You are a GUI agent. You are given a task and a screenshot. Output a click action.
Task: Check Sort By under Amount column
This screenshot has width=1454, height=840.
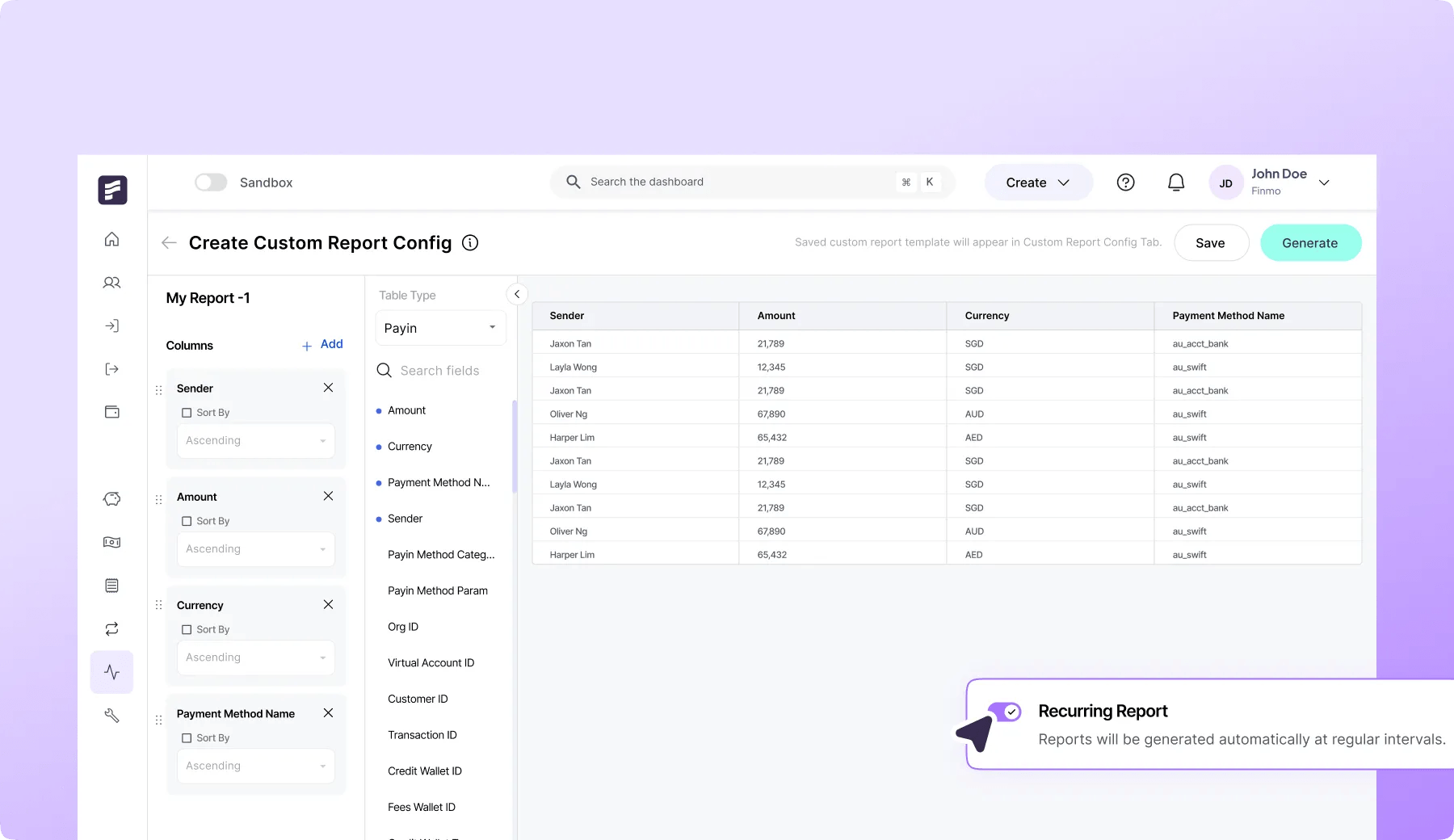[187, 522]
